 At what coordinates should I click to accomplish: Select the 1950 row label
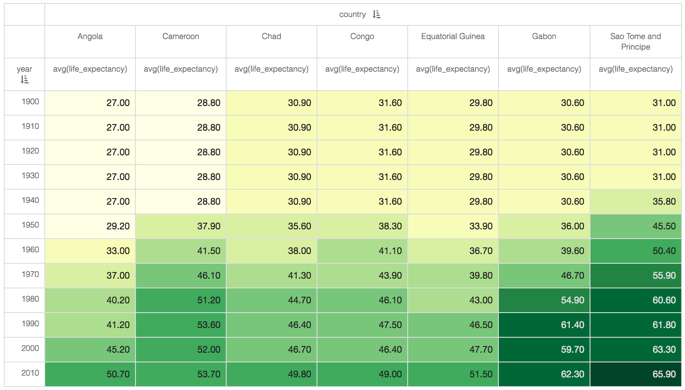(30, 225)
